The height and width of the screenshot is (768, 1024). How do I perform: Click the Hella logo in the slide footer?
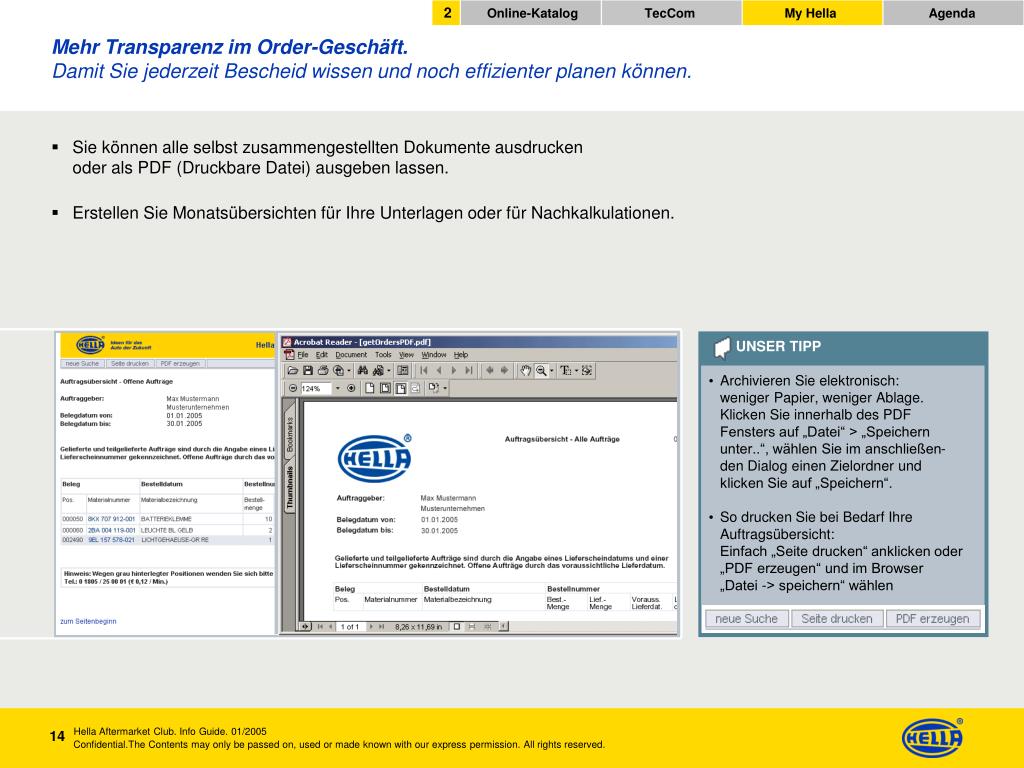[933, 738]
